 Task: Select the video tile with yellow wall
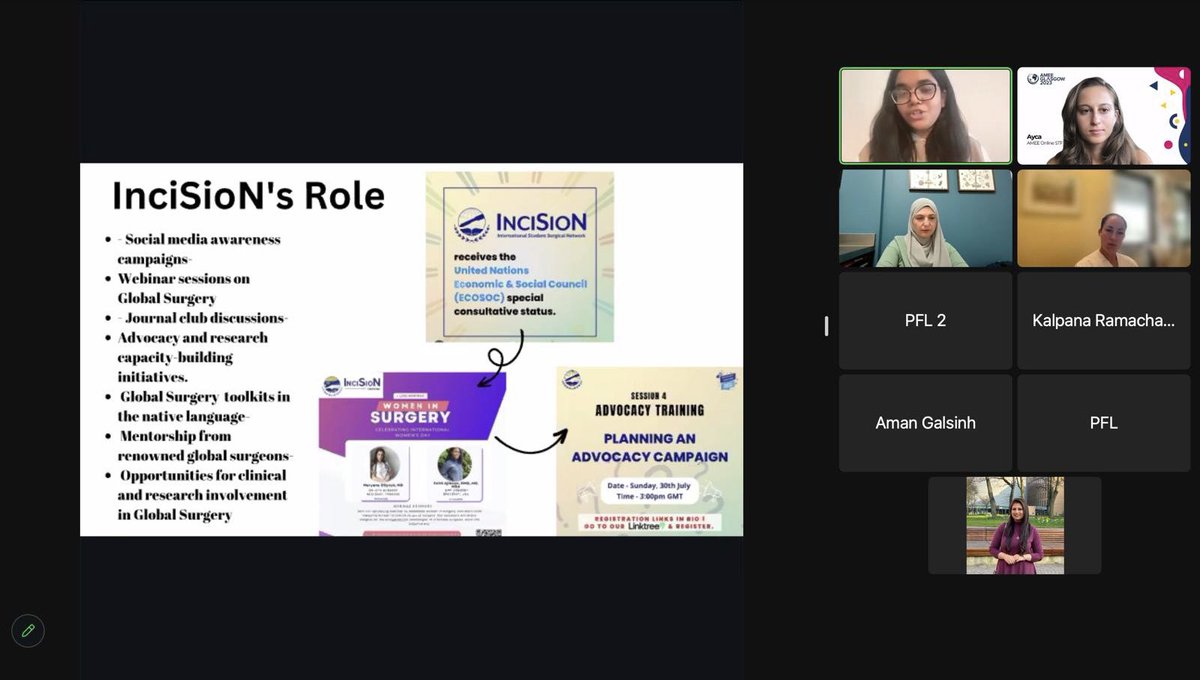pos(1104,218)
